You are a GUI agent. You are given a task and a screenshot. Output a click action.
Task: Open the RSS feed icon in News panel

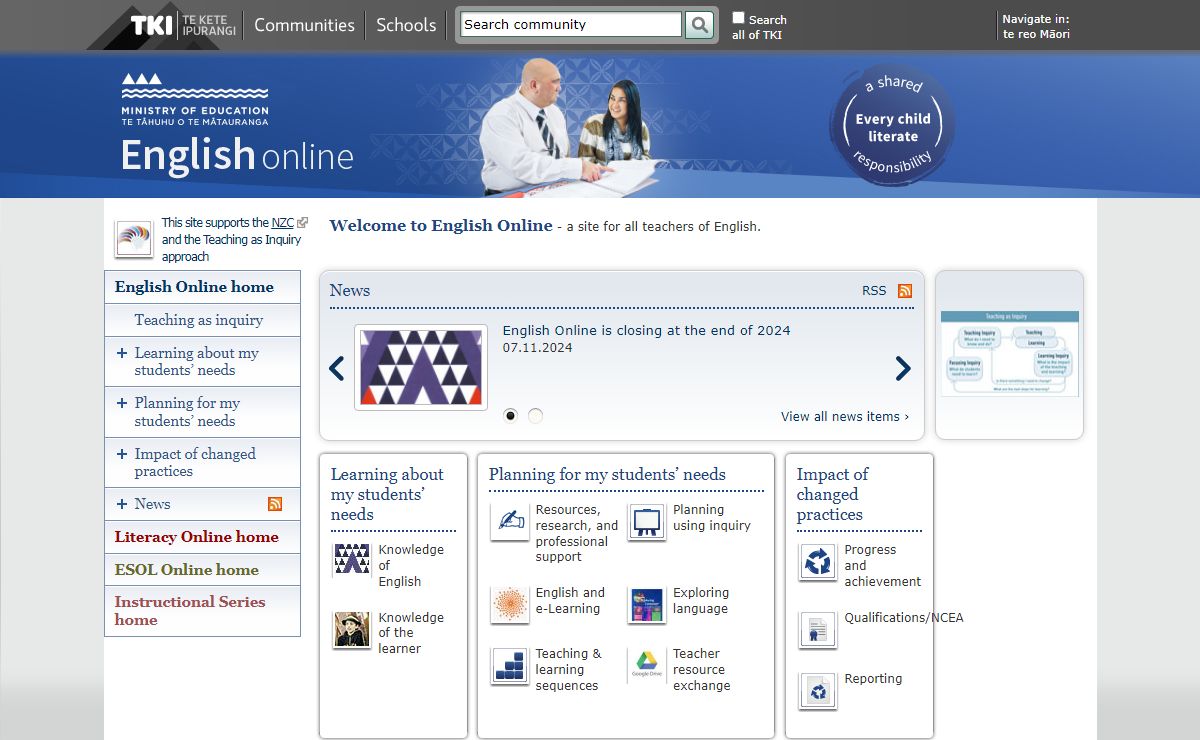(905, 291)
